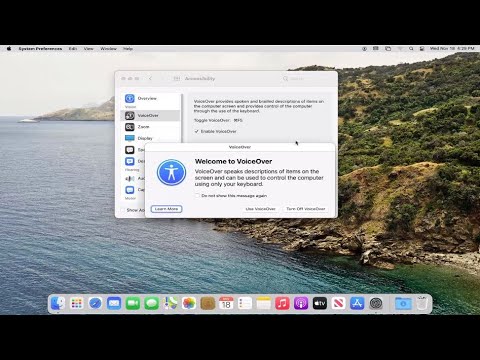Open Maps from the Dock
The height and width of the screenshot is (360, 480).
pos(170,303)
